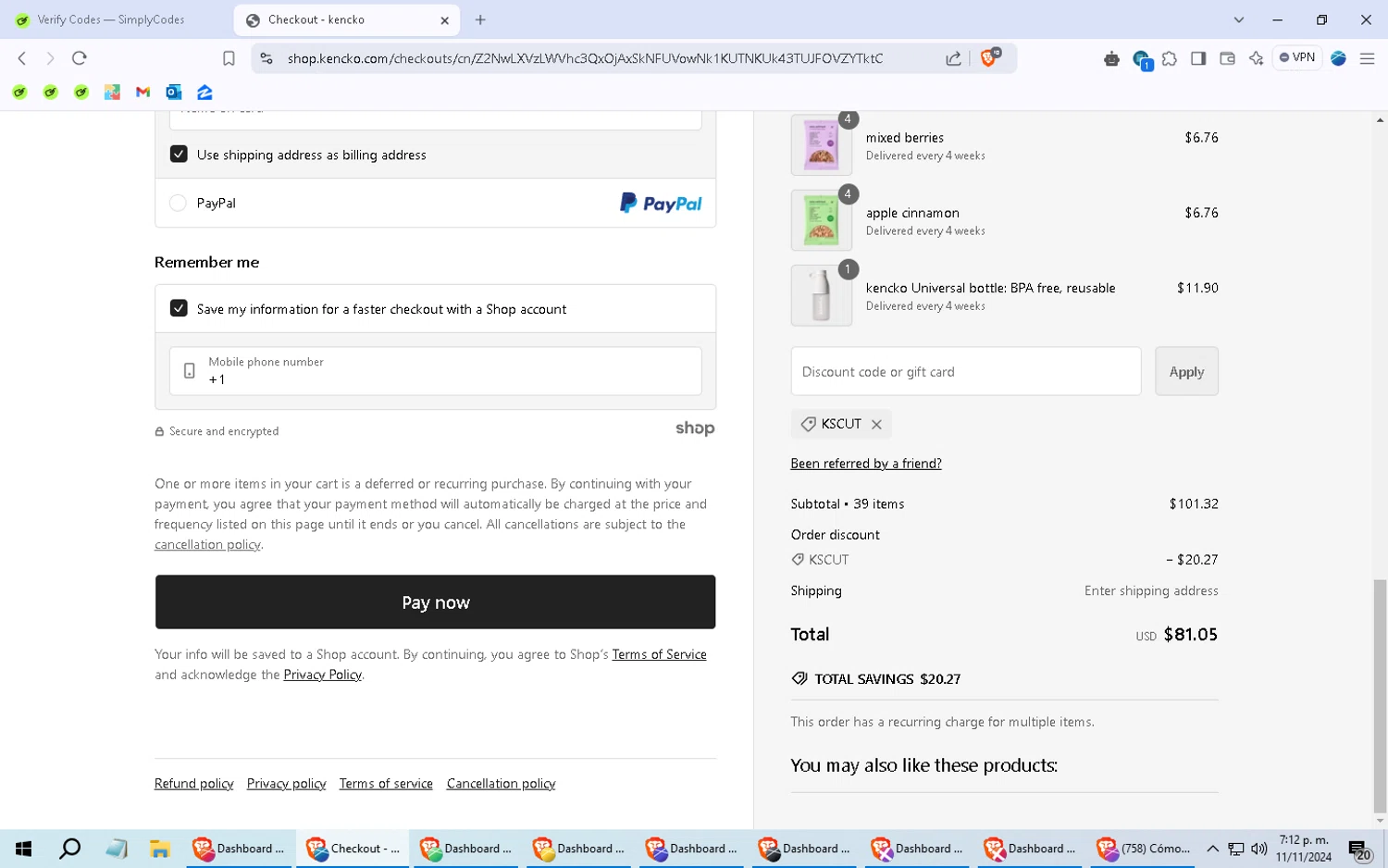Open the cancellation policy link in the paragraph
The height and width of the screenshot is (868, 1388).
click(x=207, y=544)
